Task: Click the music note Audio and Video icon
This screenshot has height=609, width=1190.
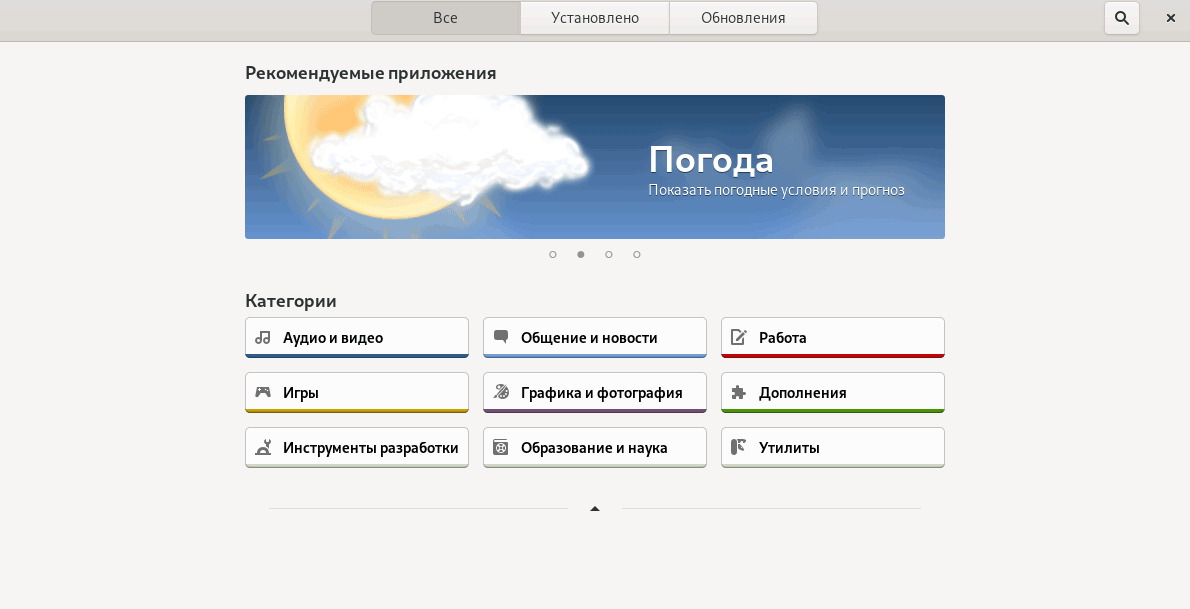Action: coord(263,338)
